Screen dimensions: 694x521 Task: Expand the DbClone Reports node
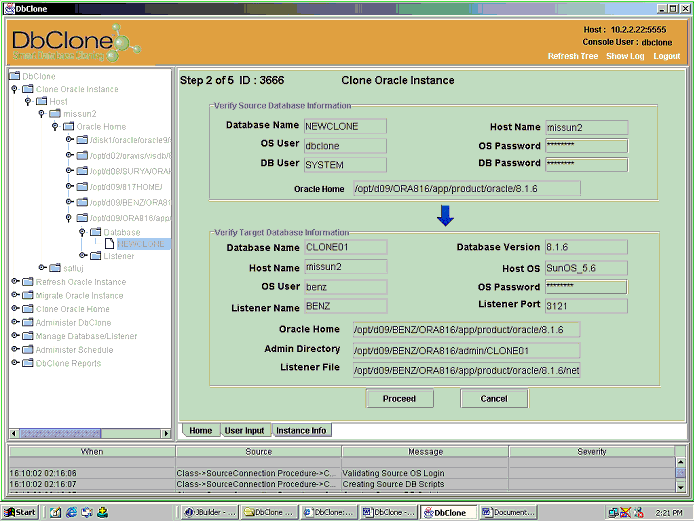click(15, 362)
